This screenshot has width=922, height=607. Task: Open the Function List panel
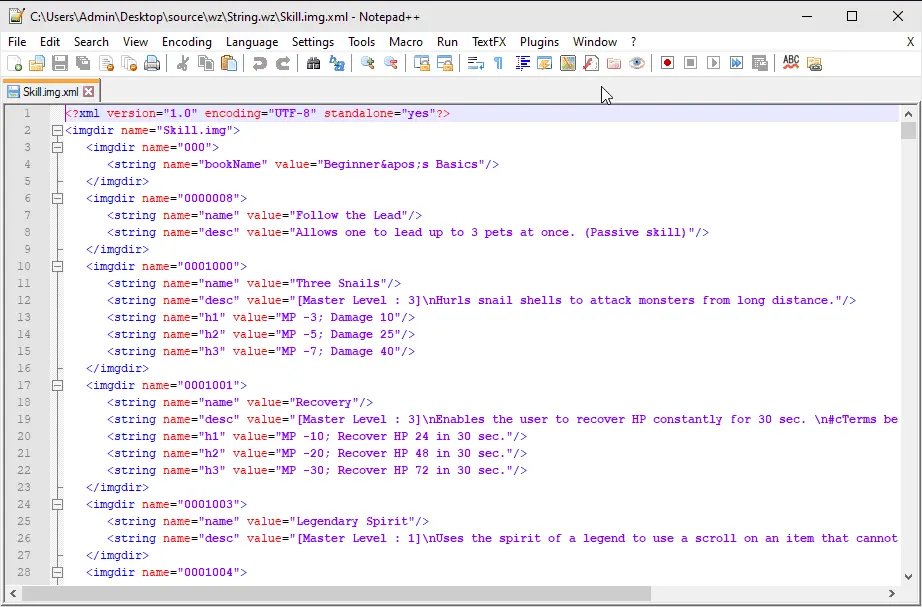(x=591, y=64)
